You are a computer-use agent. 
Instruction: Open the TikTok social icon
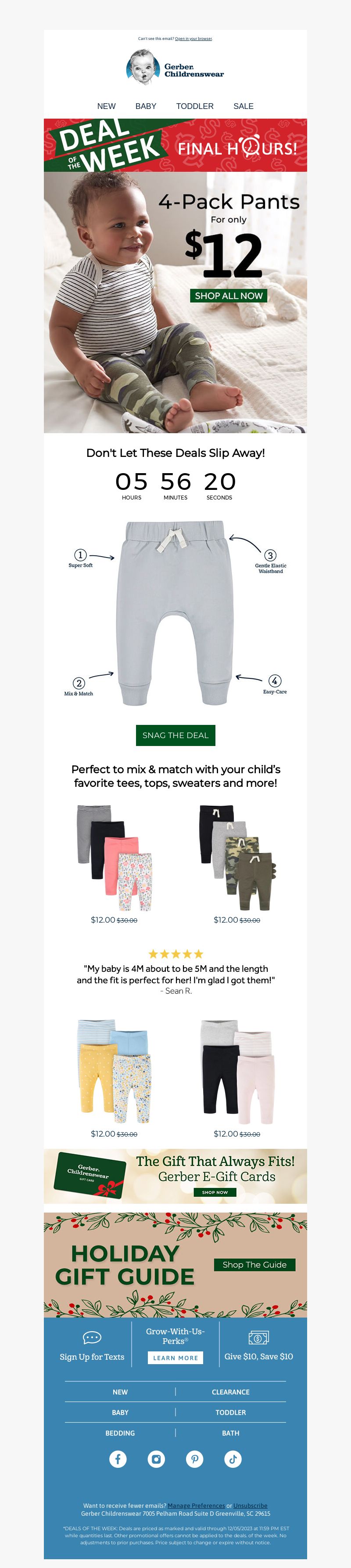(x=233, y=1459)
